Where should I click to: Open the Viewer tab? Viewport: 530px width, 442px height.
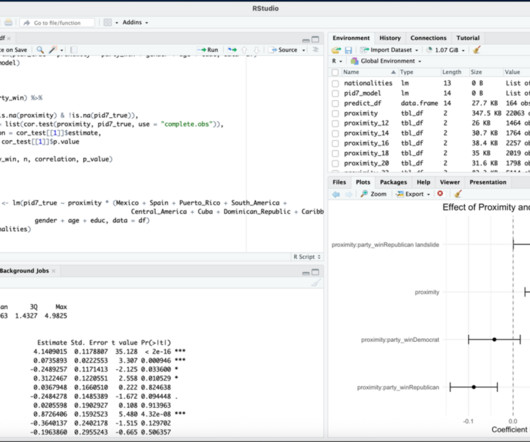pos(450,182)
